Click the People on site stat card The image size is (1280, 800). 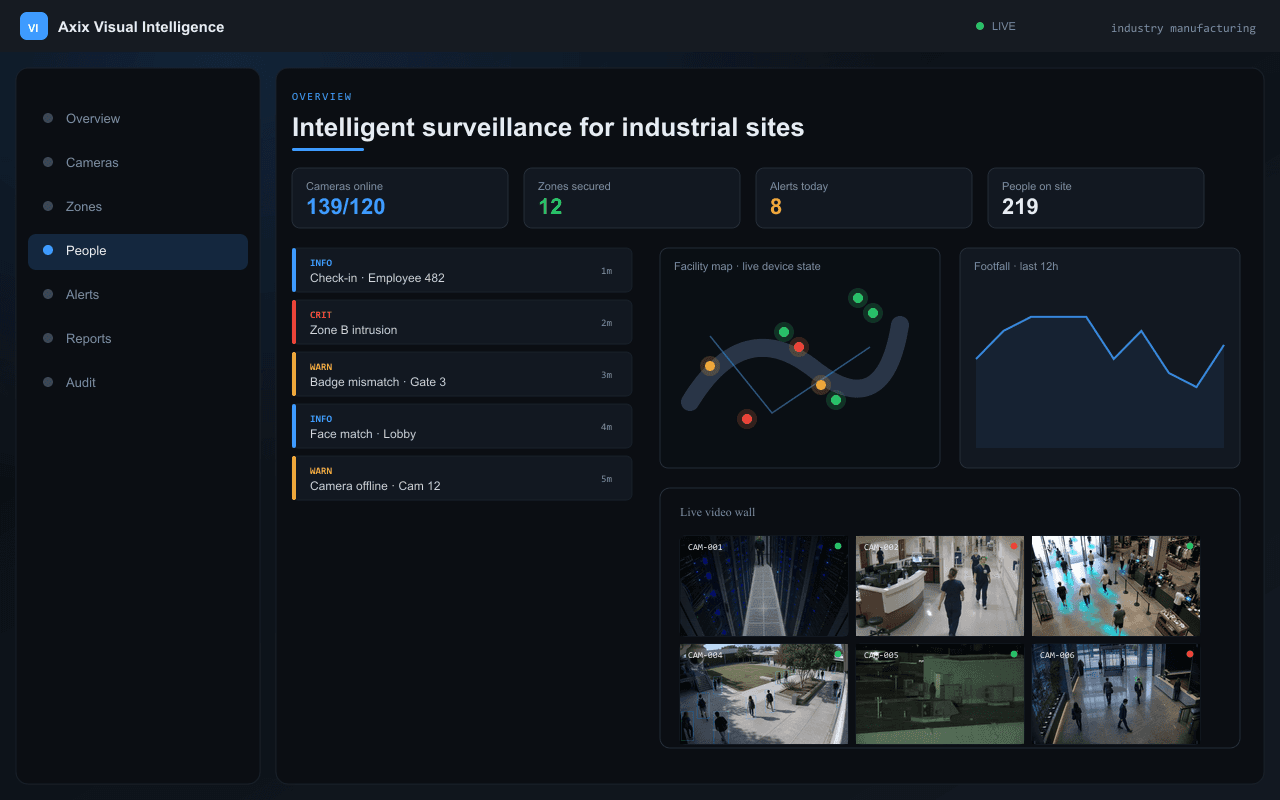(x=1096, y=198)
